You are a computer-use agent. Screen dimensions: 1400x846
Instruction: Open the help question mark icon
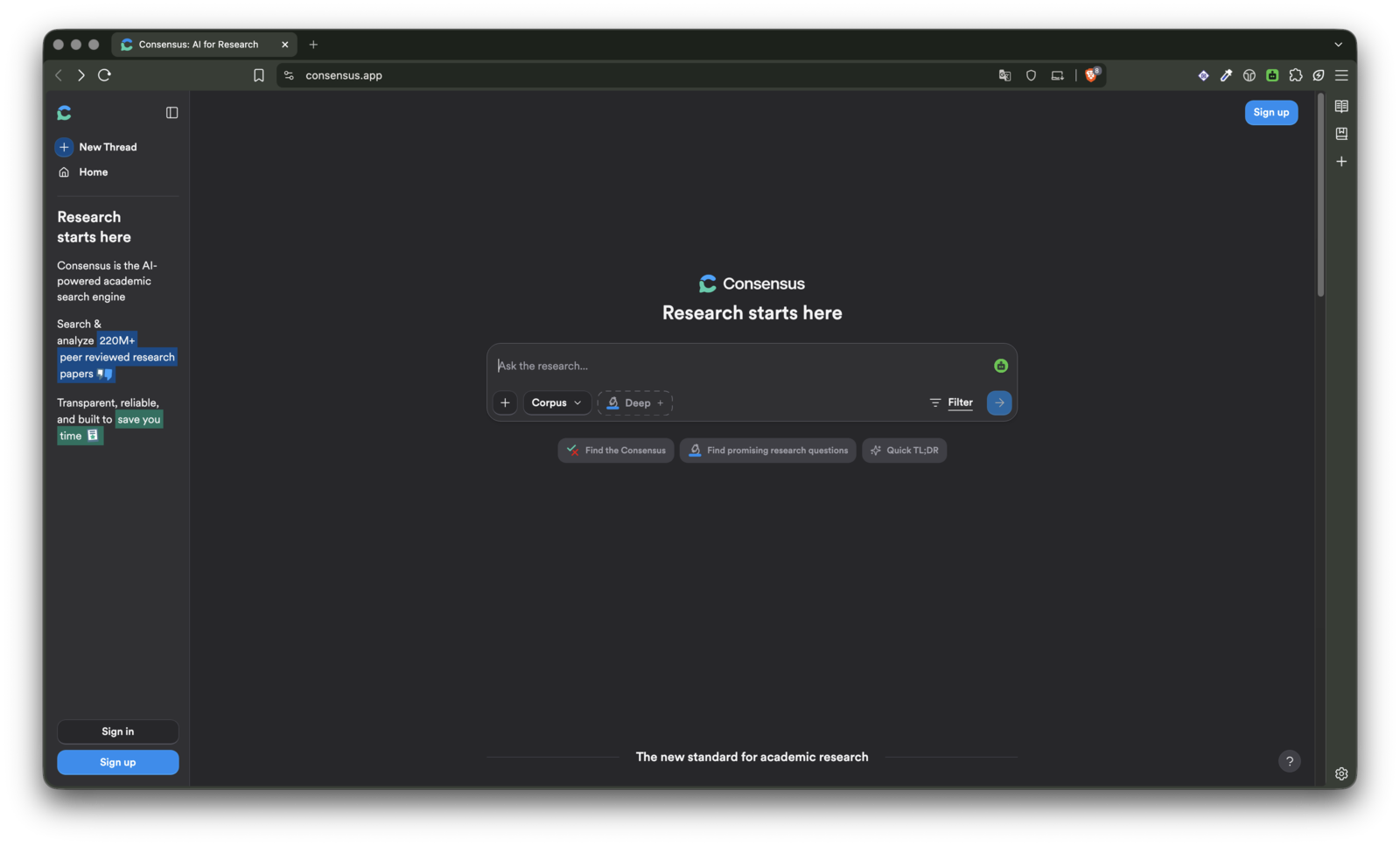pos(1289,761)
